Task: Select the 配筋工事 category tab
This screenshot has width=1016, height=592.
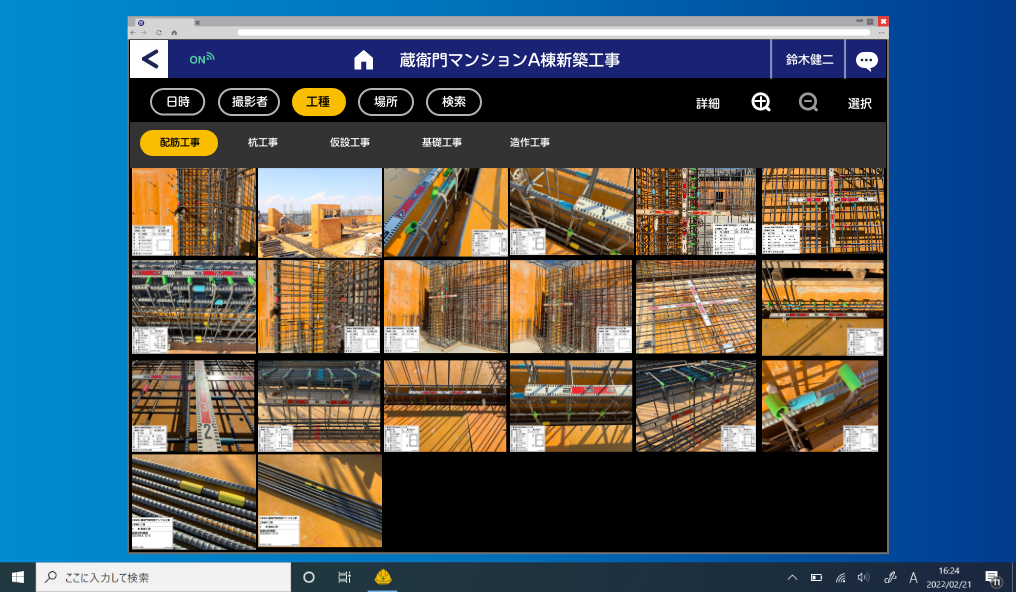Action: coord(179,142)
